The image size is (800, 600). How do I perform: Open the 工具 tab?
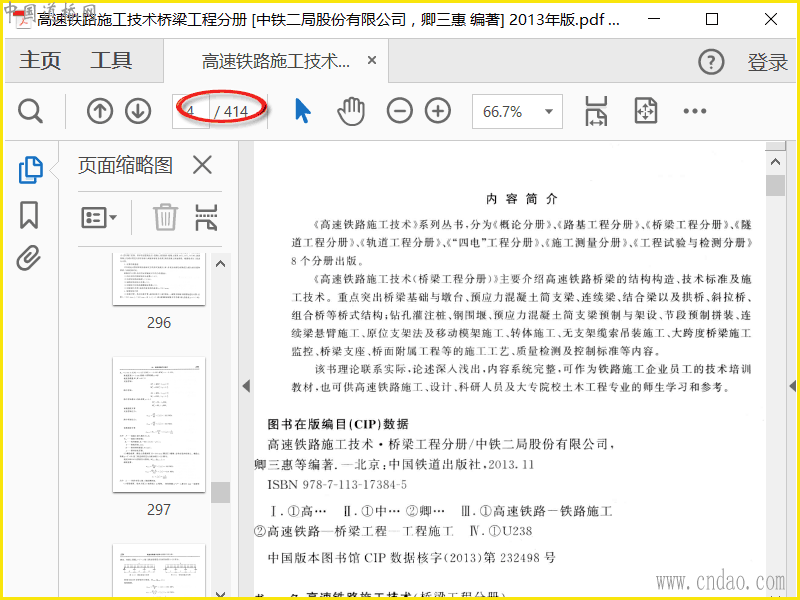tap(111, 61)
